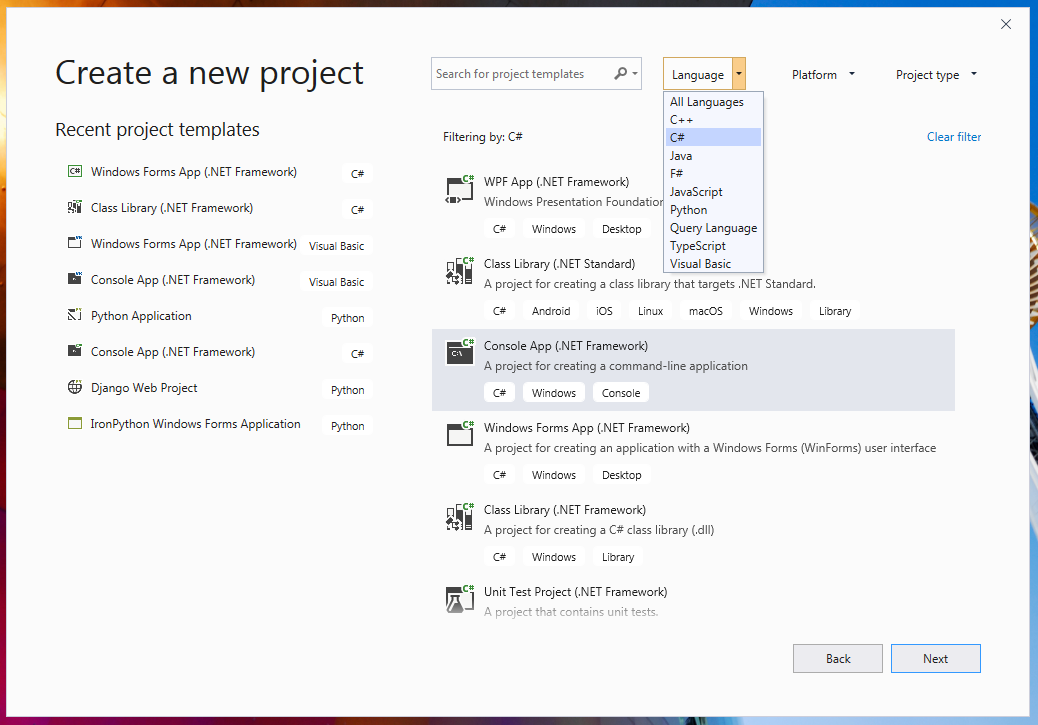
Task: Choose Java from the language list
Action: pyautogui.click(x=713, y=156)
